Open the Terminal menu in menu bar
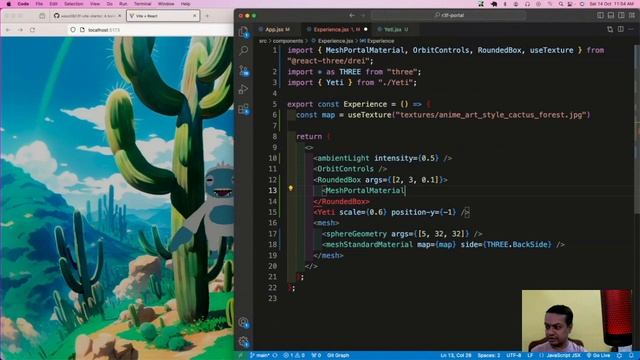Image resolution: width=640 pixels, height=360 pixels. 142,4
